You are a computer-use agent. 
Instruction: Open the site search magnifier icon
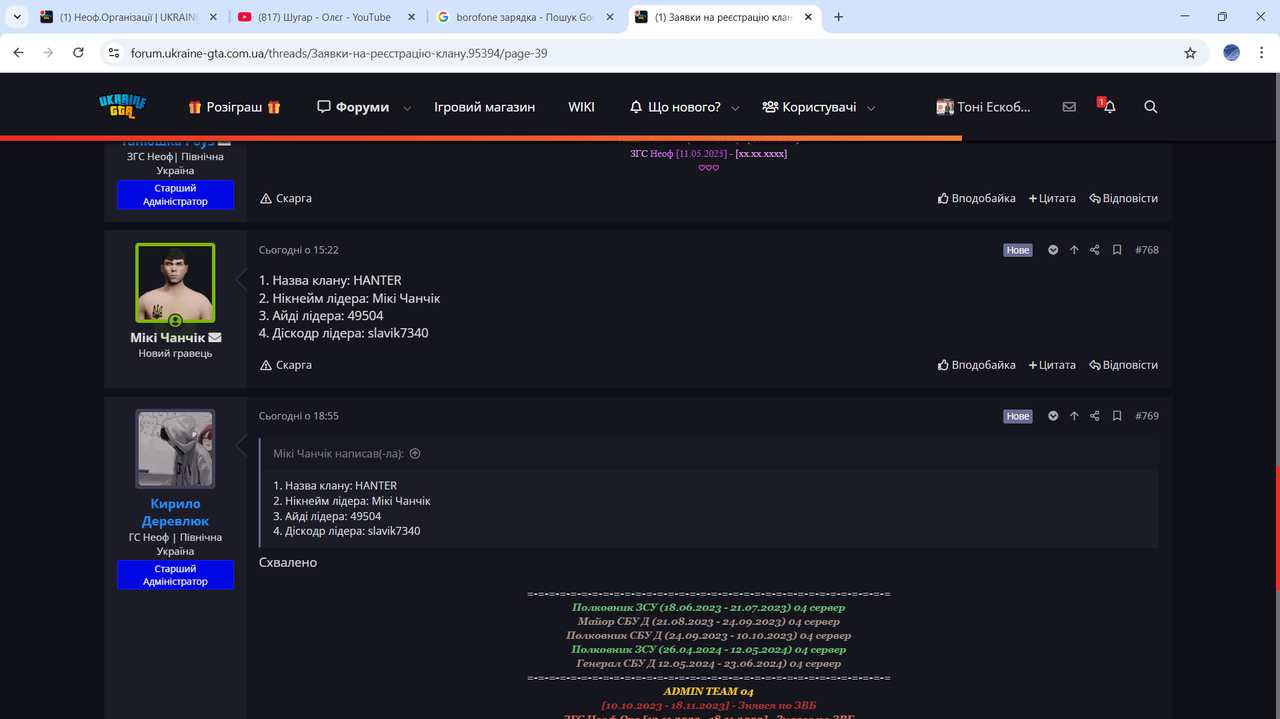pos(1151,107)
